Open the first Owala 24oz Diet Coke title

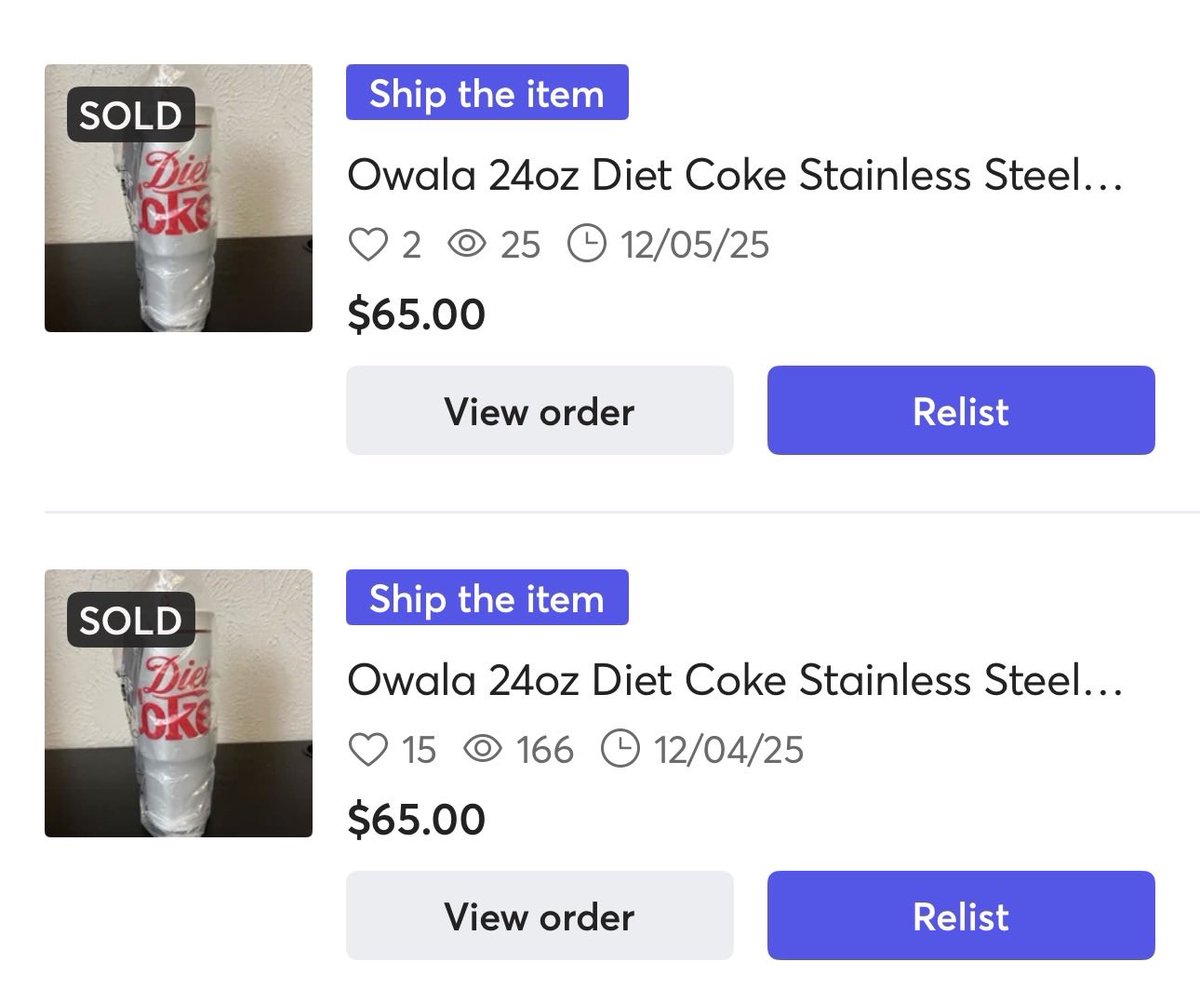(735, 176)
